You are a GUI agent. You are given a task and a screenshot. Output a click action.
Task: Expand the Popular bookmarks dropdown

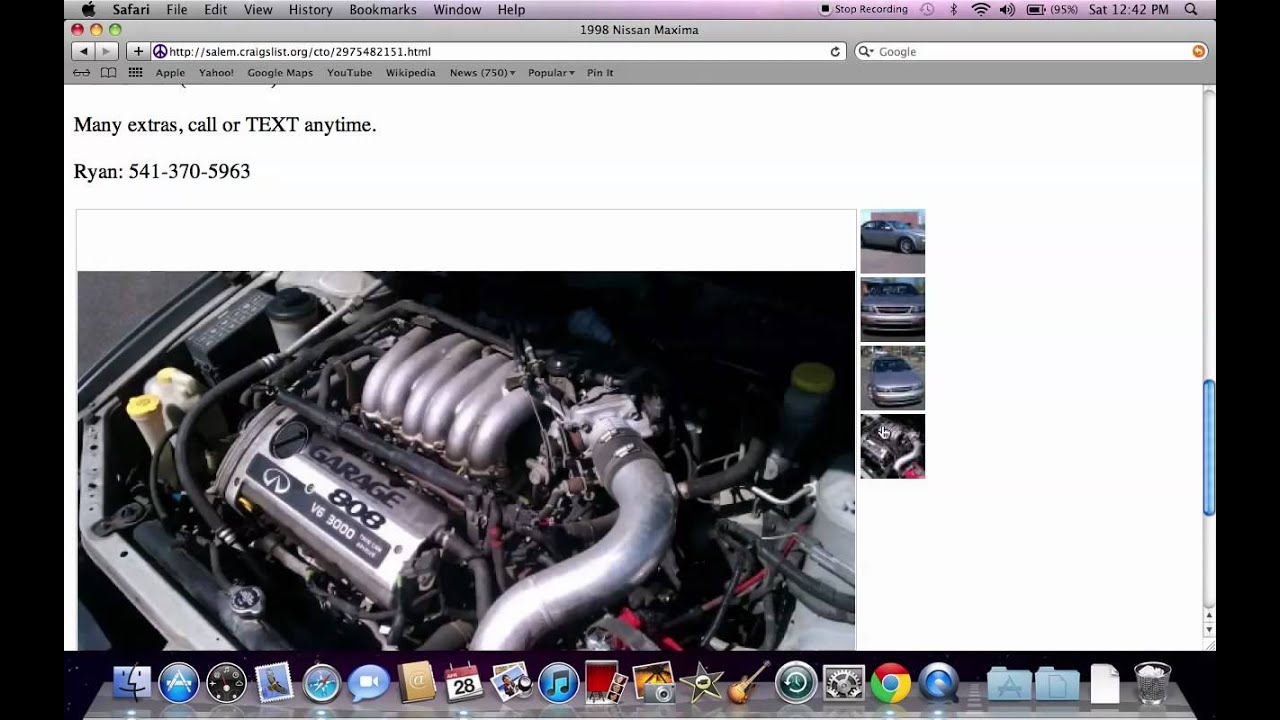point(551,73)
